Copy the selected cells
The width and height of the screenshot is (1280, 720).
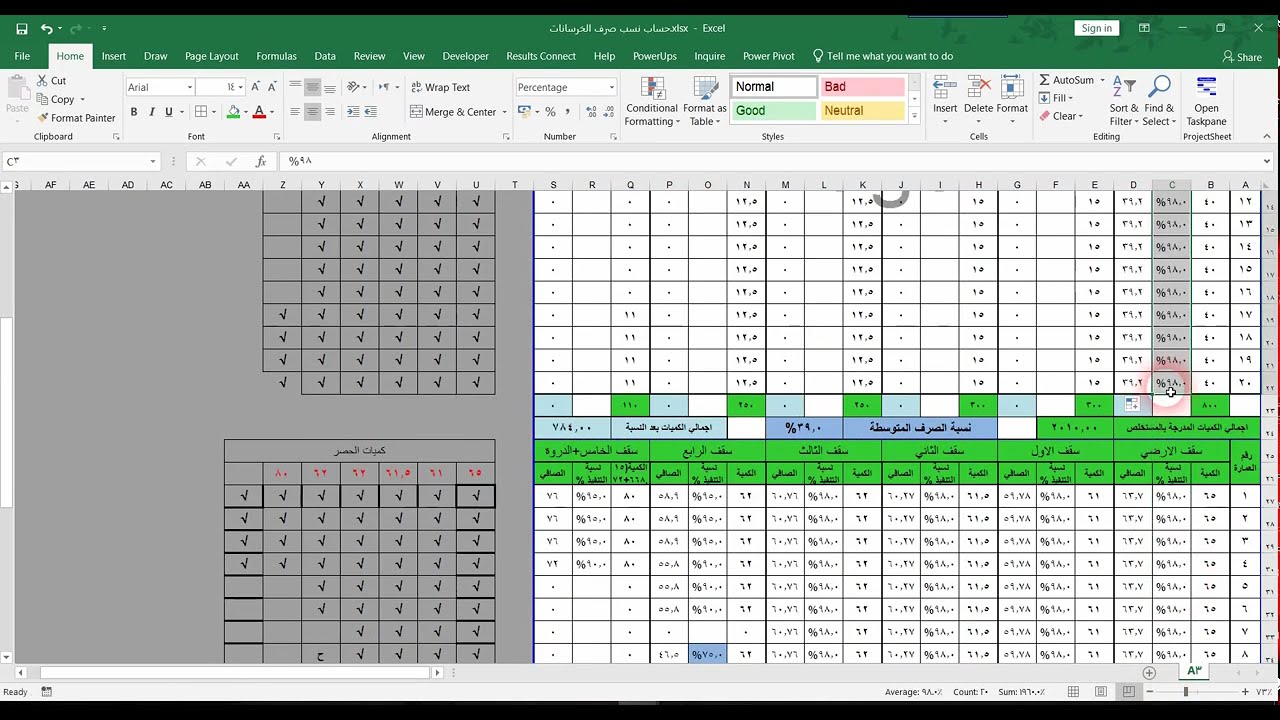[x=55, y=99]
